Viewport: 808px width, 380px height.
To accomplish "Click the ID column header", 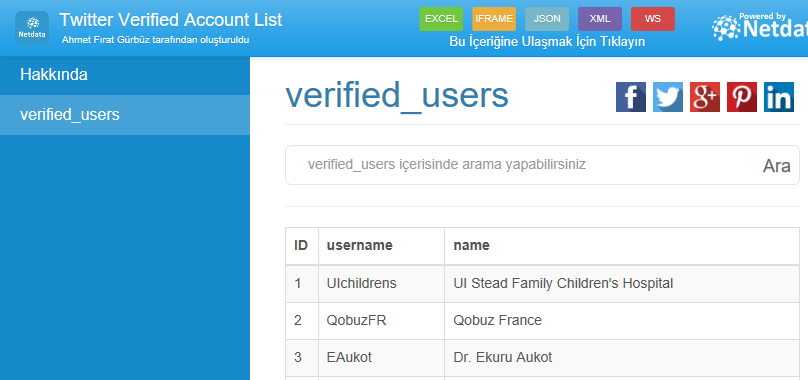I will [301, 246].
